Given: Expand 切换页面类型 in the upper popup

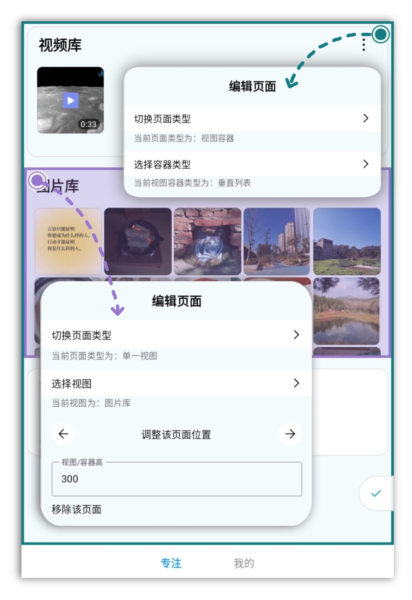Looking at the screenshot, I should click(x=366, y=118).
